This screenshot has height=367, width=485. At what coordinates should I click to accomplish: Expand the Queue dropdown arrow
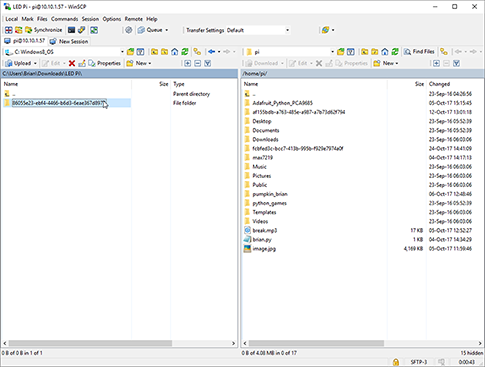pos(167,30)
